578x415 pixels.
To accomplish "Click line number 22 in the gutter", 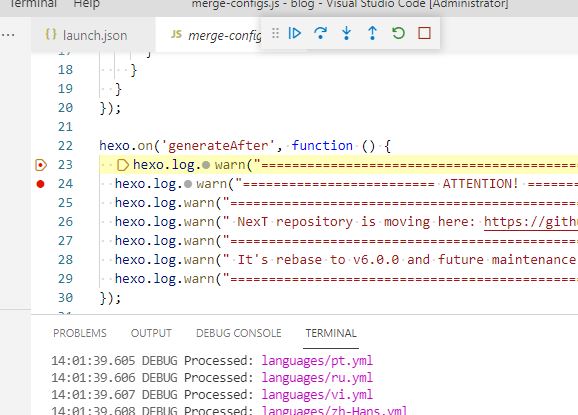I will coord(65,146).
